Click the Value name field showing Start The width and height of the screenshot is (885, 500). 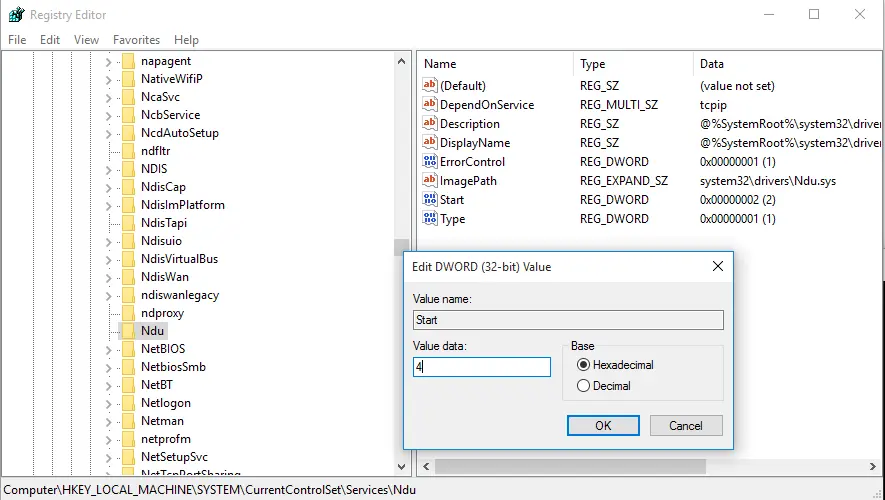point(568,320)
